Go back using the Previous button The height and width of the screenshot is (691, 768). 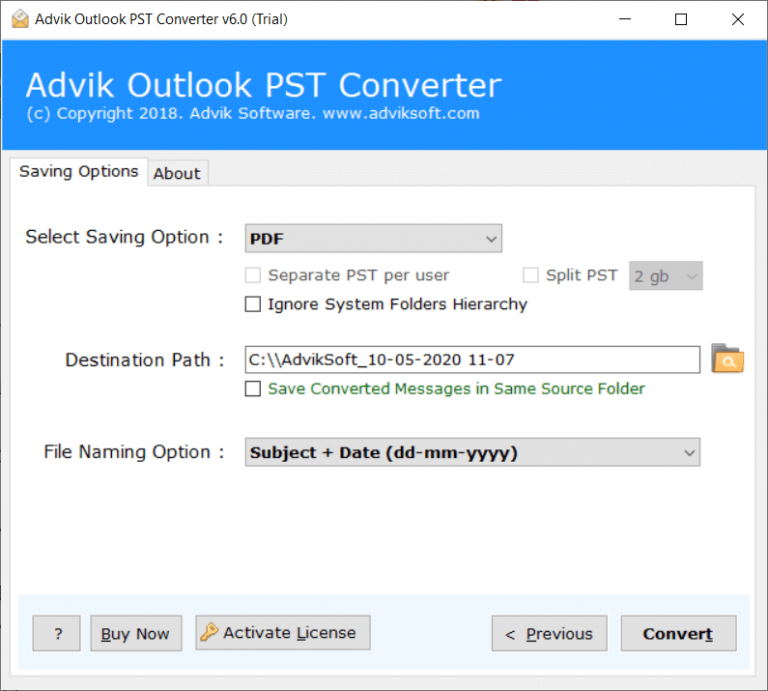click(x=549, y=633)
